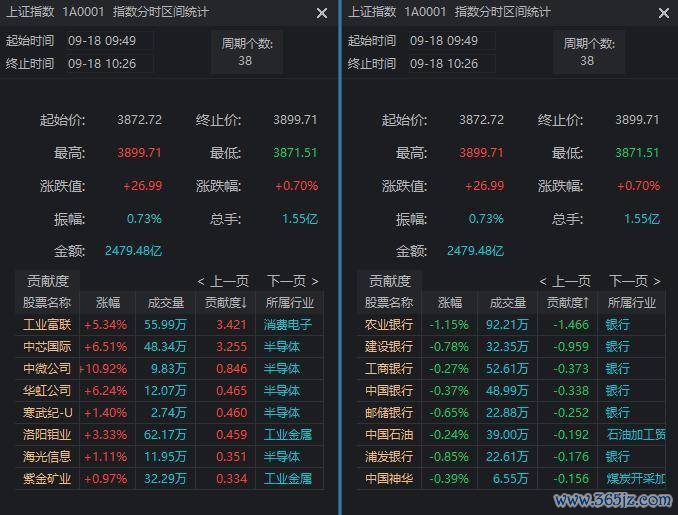
Task: Go to previous page in left panel
Action: (x=223, y=281)
